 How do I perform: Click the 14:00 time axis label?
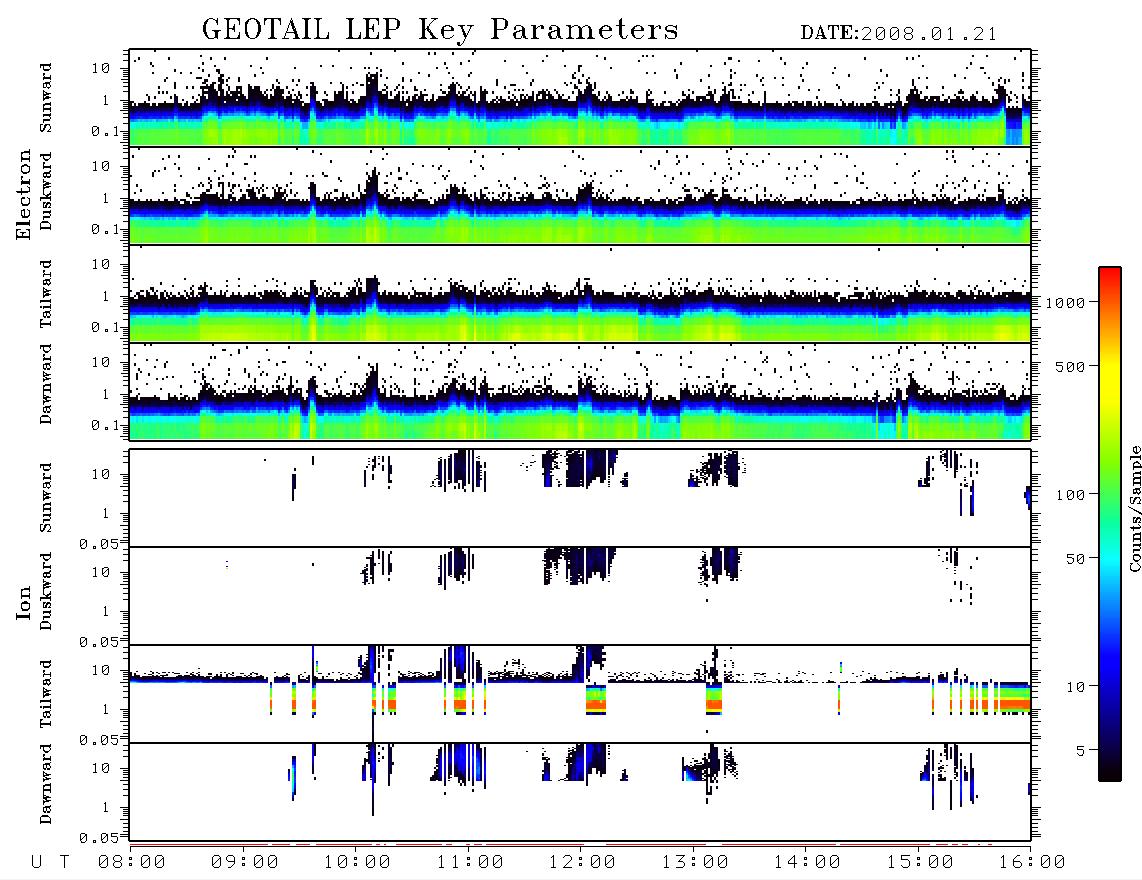[808, 863]
